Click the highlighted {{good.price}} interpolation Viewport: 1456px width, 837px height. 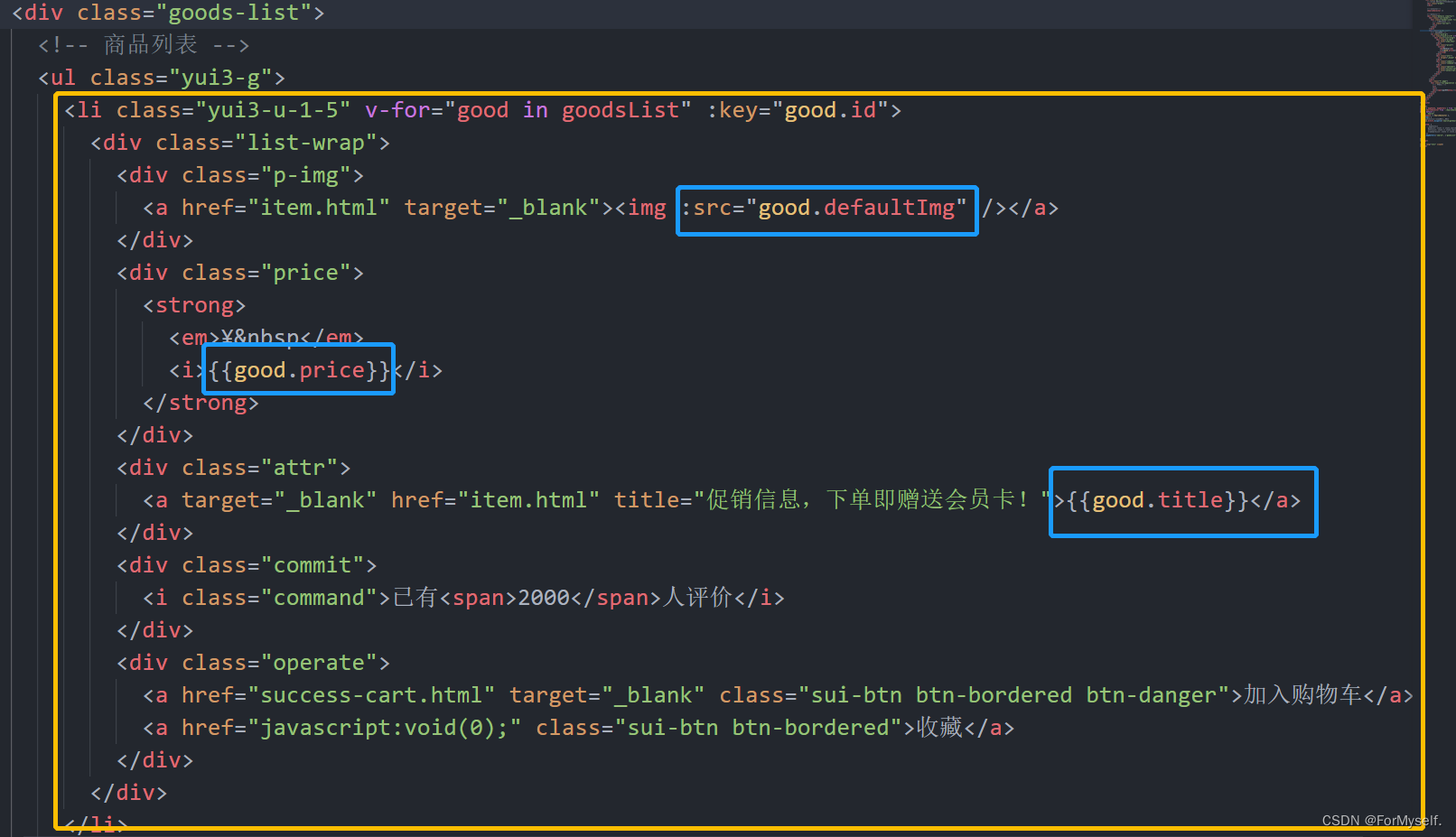pos(298,369)
